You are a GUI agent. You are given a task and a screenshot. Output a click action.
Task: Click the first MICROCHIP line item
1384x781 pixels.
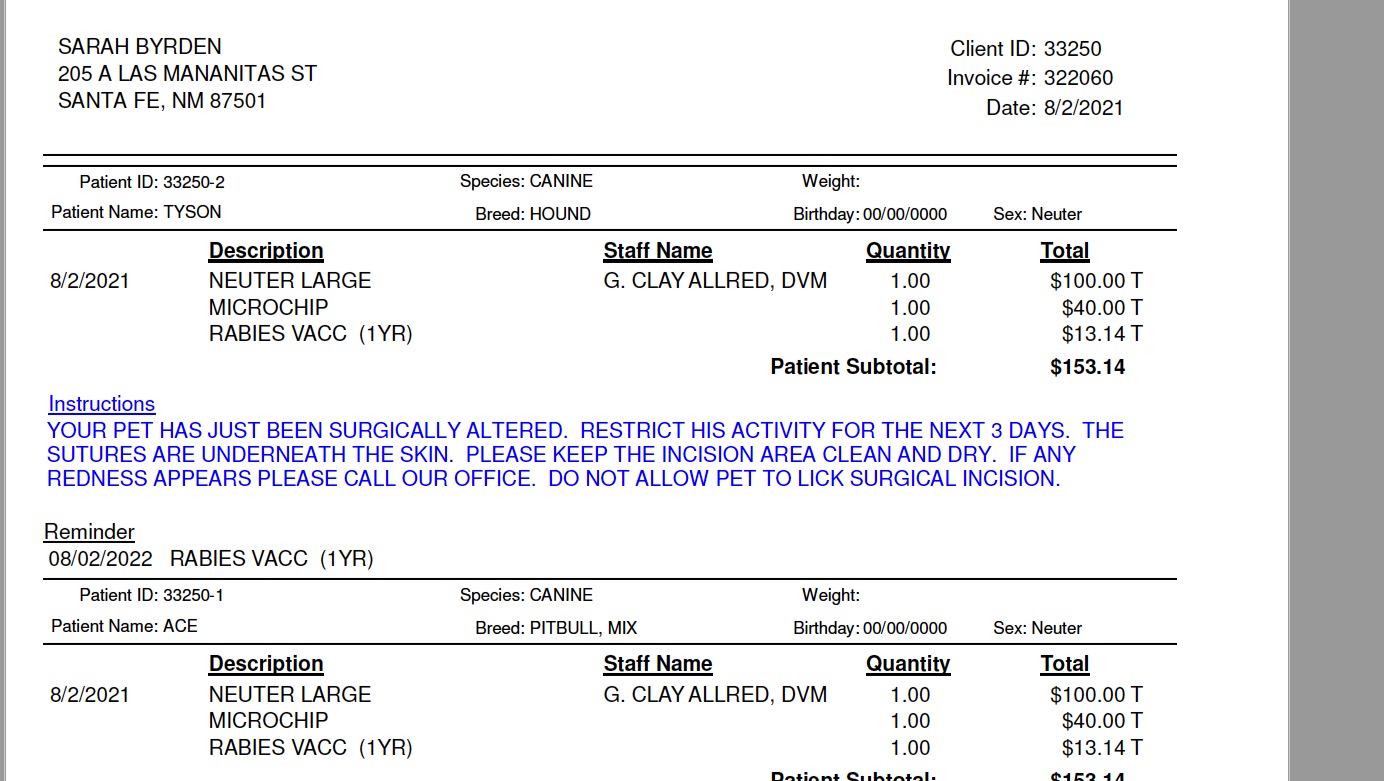(268, 308)
